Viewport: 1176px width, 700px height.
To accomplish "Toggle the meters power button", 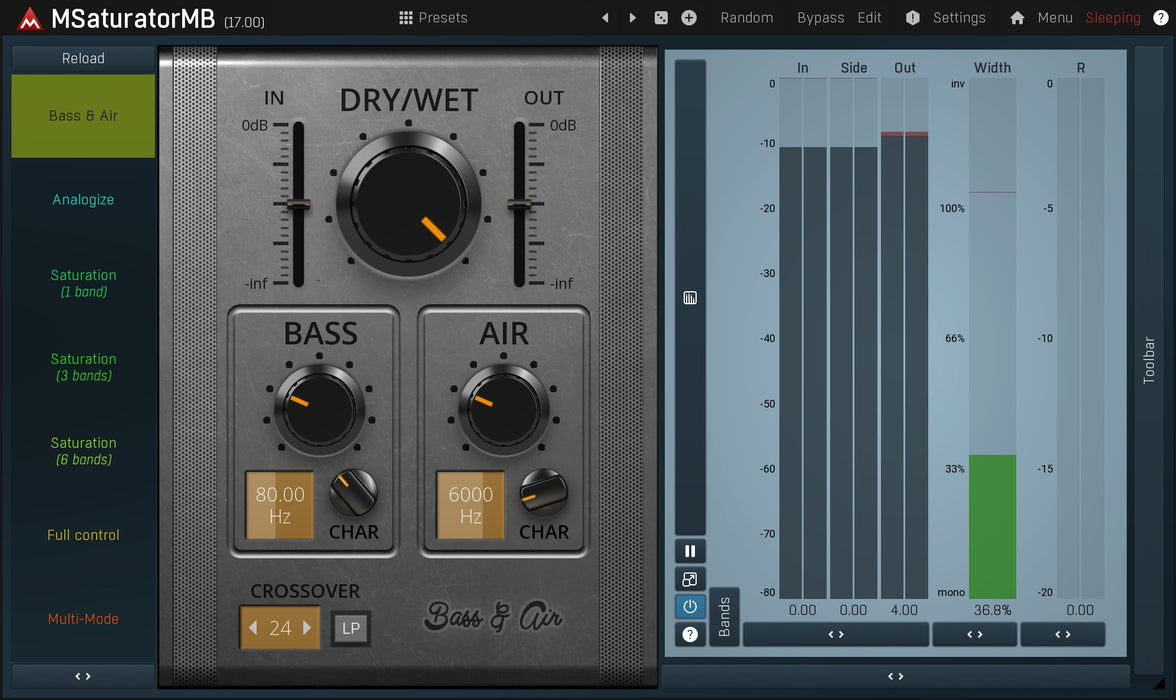I will tap(690, 607).
